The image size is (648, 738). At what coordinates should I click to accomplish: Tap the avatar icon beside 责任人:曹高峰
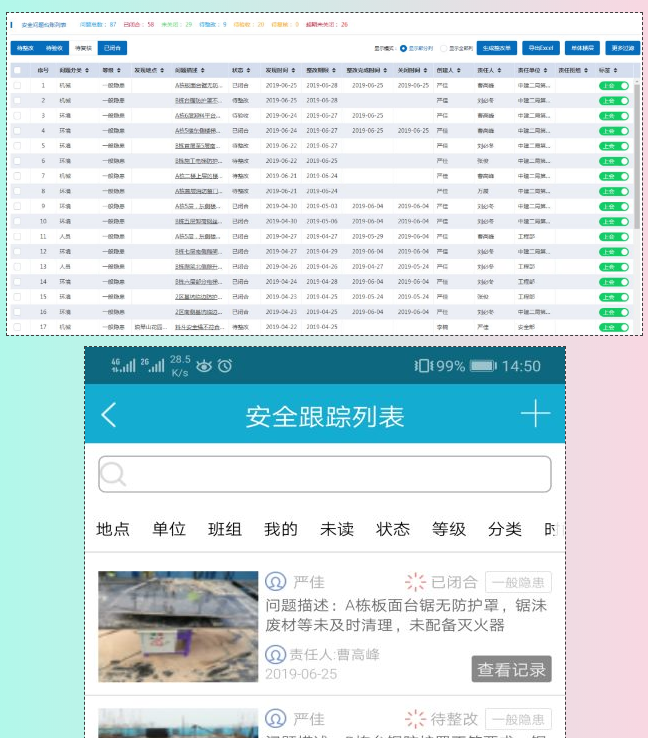coord(275,654)
